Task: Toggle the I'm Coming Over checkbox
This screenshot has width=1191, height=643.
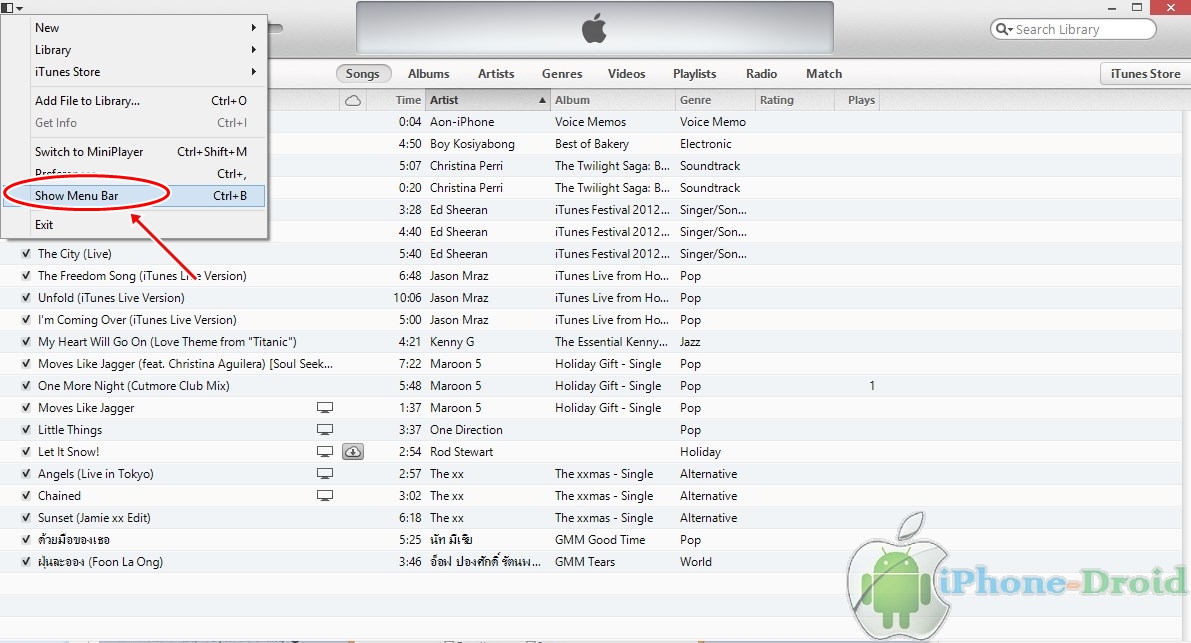Action: click(x=27, y=320)
